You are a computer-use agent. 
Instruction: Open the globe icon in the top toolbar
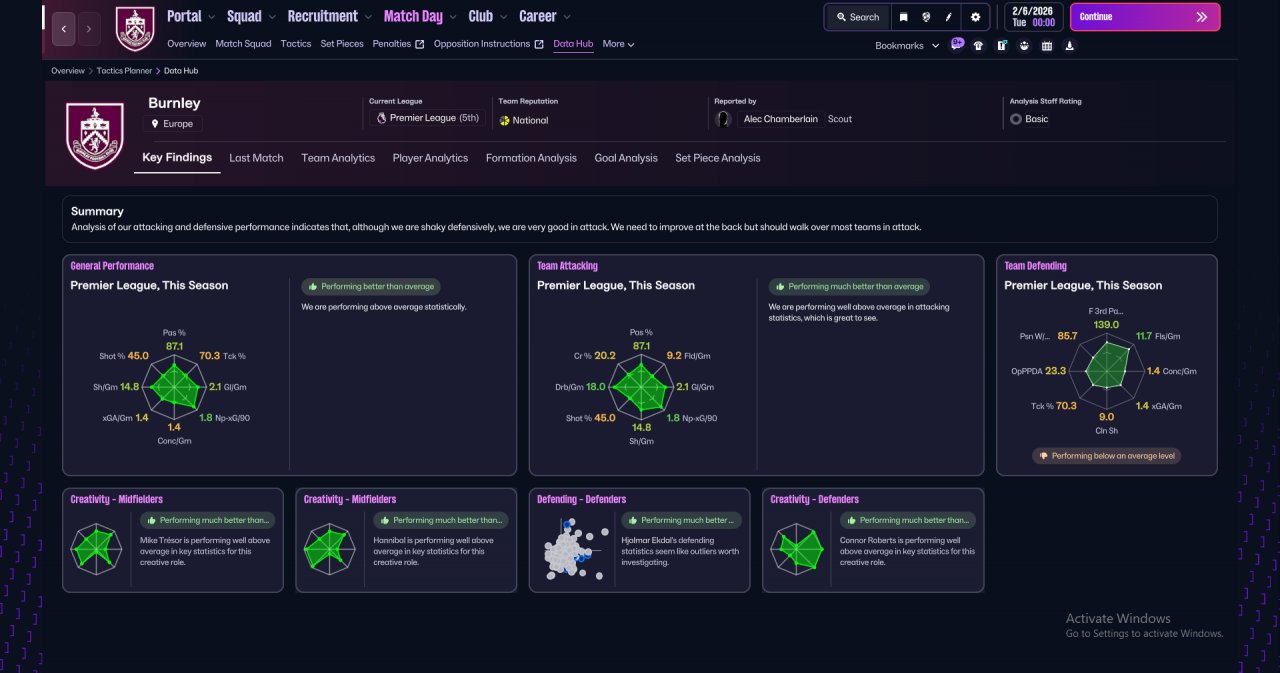(x=927, y=17)
